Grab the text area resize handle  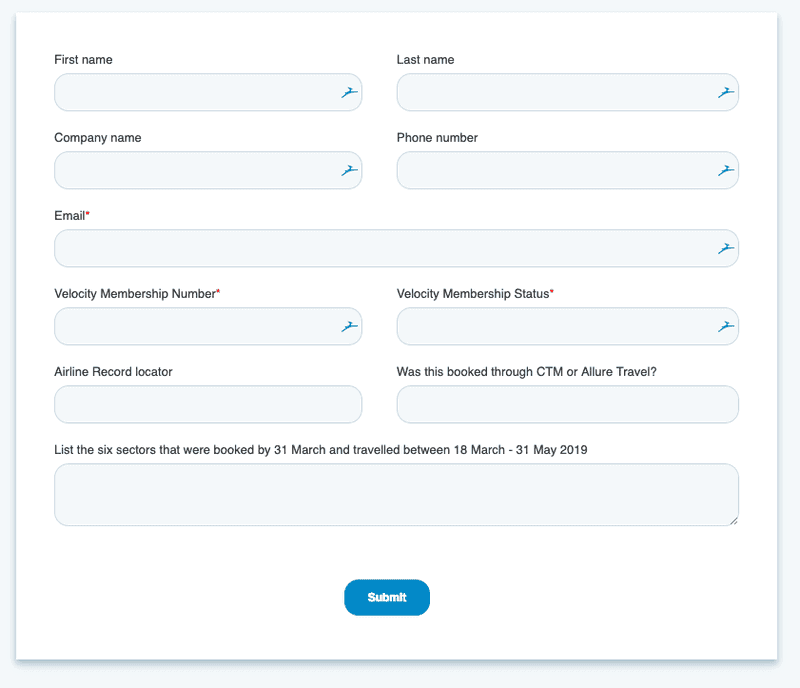[x=734, y=521]
